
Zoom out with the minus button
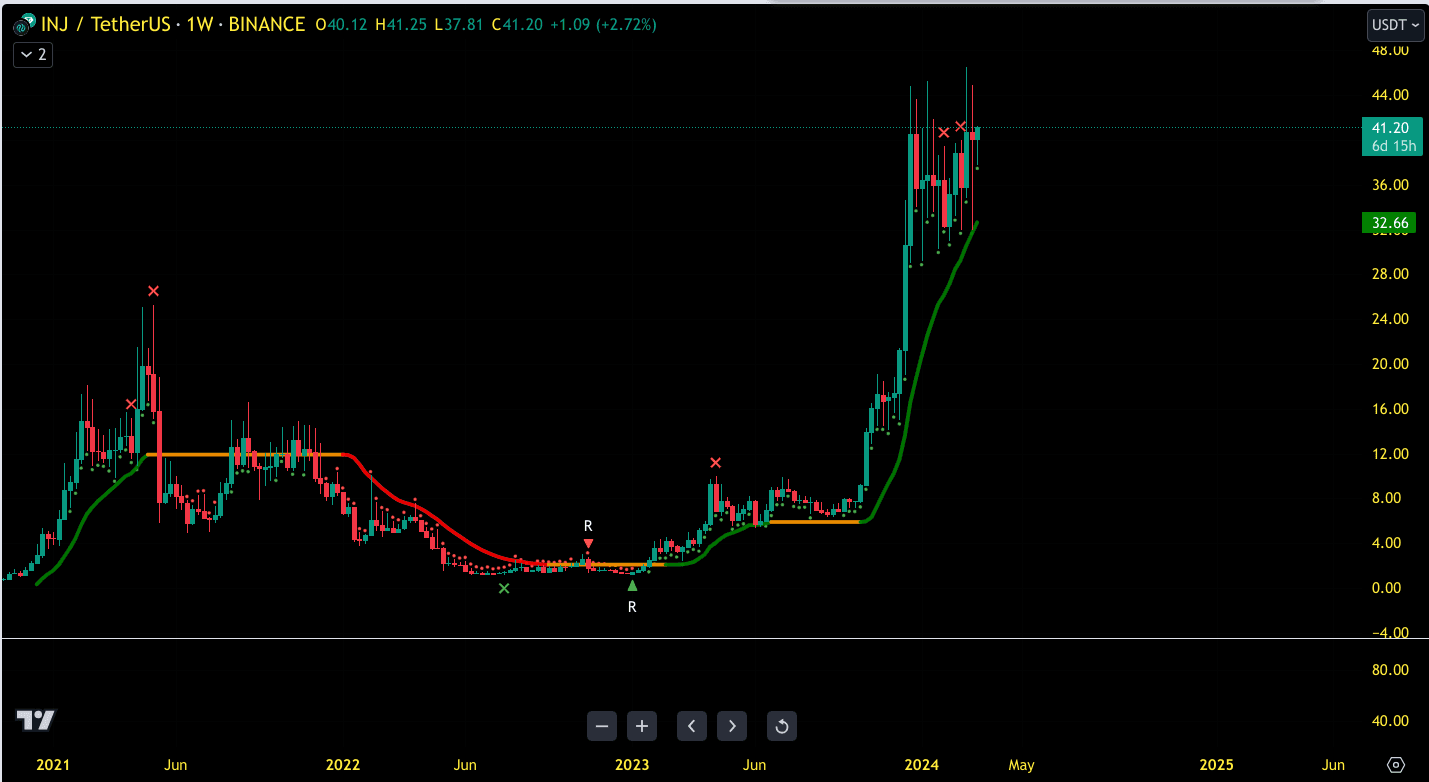602,726
